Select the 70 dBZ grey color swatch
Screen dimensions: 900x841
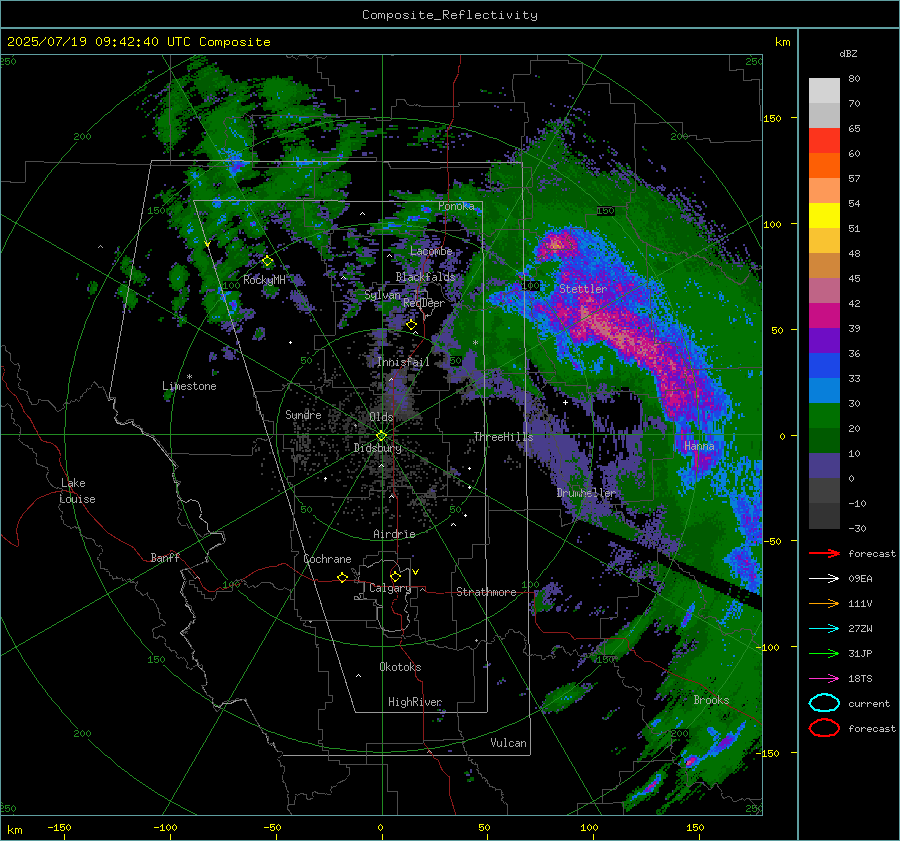(x=824, y=115)
